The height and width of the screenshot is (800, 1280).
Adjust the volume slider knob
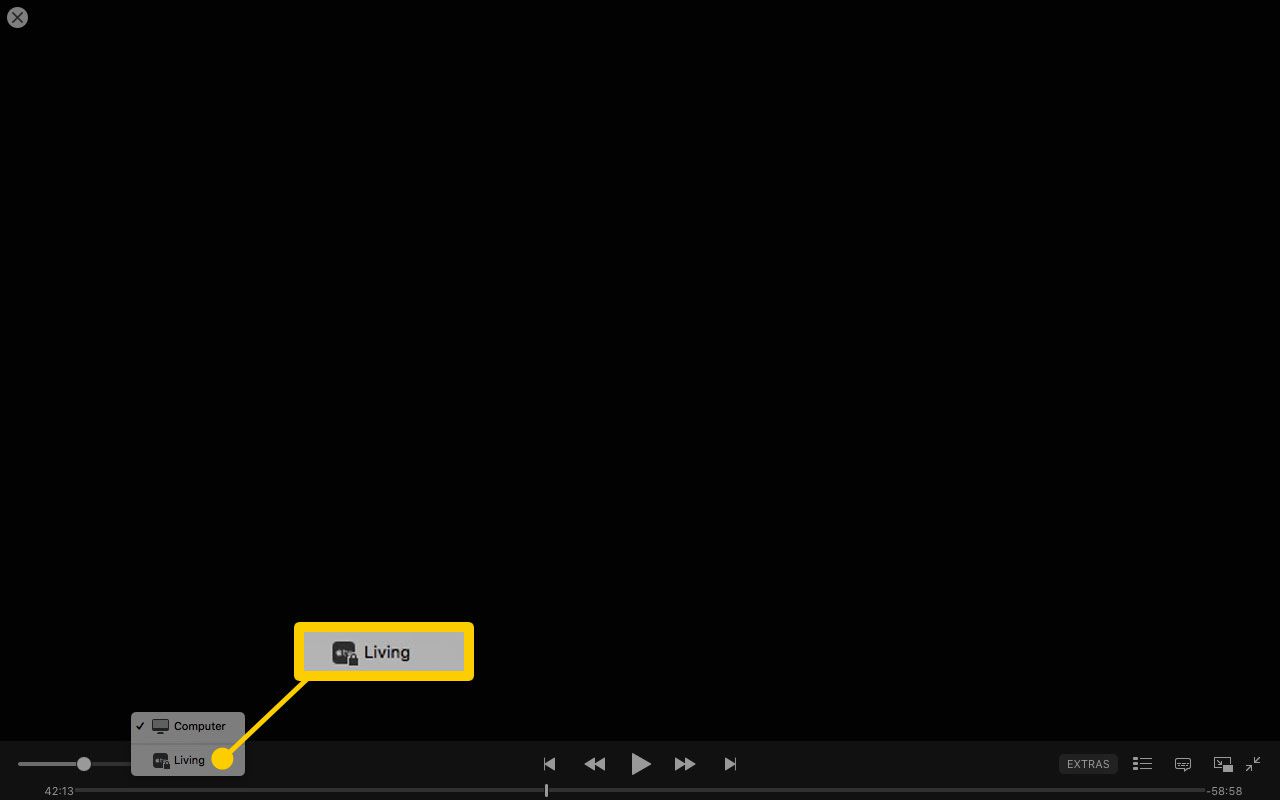pos(84,764)
